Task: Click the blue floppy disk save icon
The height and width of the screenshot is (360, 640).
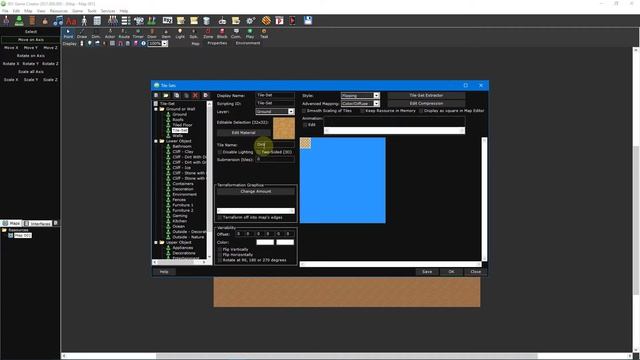Action: [308, 20]
